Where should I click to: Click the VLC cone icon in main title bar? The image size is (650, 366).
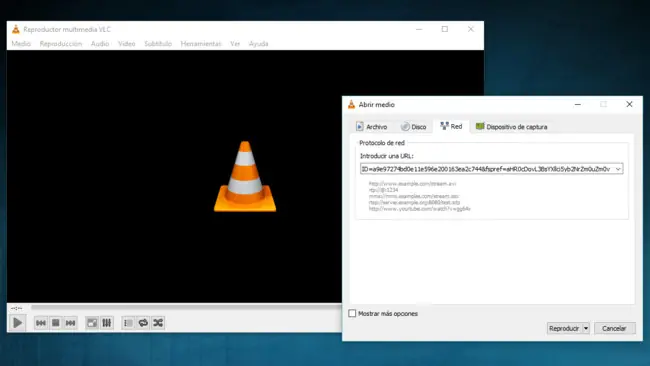[16, 29]
